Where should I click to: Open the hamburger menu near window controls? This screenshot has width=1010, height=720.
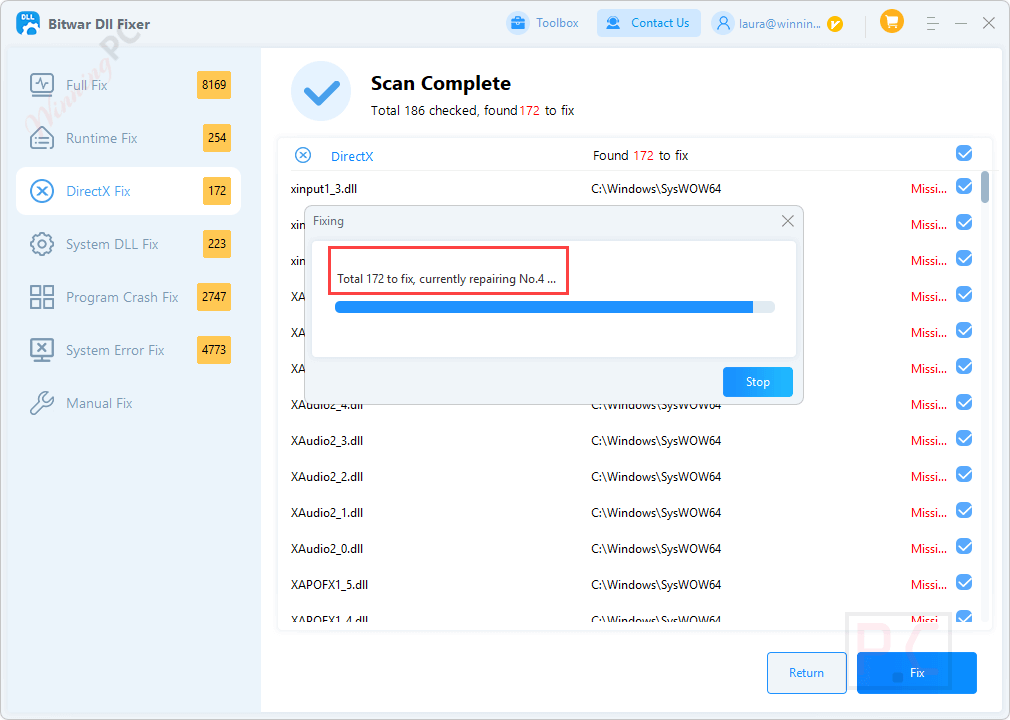932,21
